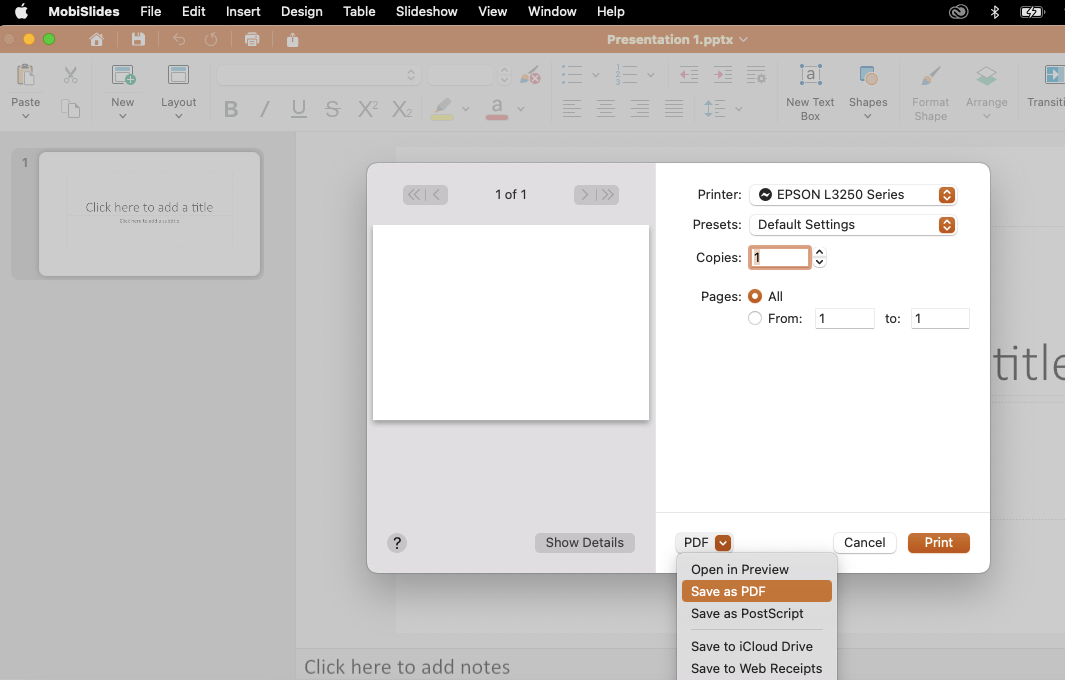Click the Copy pages icon
The height and width of the screenshot is (680, 1065).
71,109
